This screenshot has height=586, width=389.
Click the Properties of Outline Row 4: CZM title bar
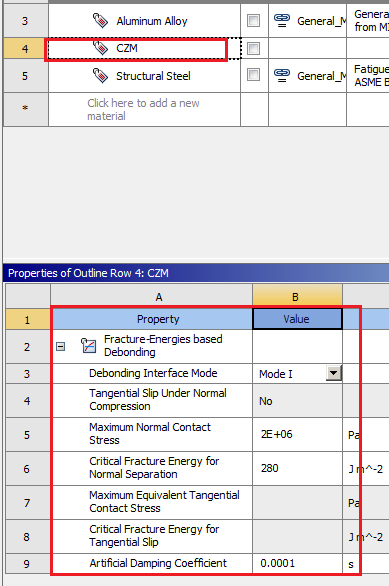click(x=196, y=273)
